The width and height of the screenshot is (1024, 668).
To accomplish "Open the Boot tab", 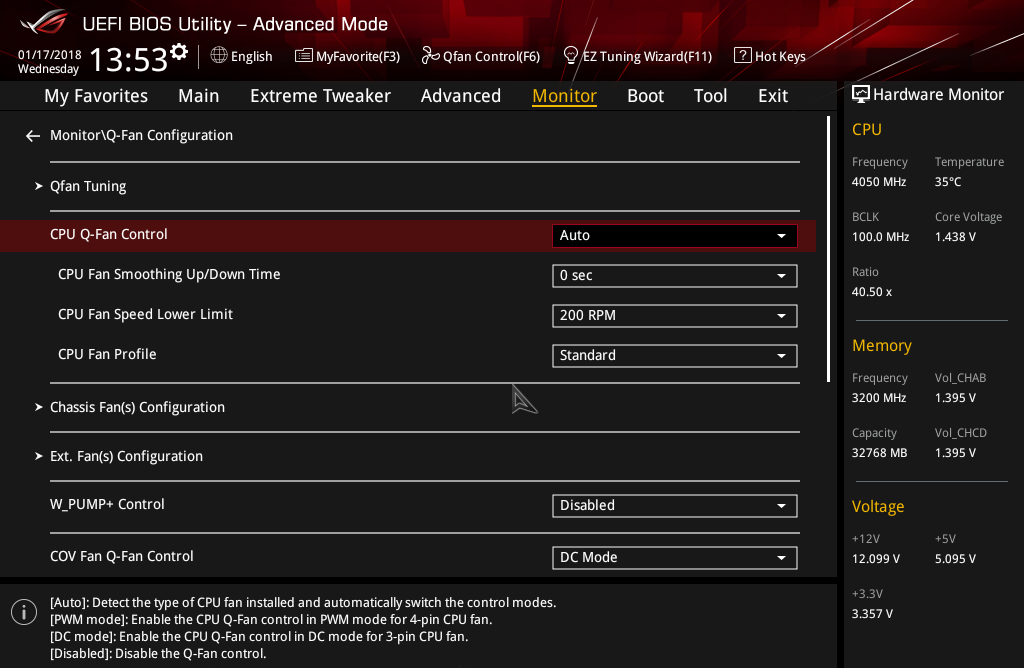I will pyautogui.click(x=645, y=96).
